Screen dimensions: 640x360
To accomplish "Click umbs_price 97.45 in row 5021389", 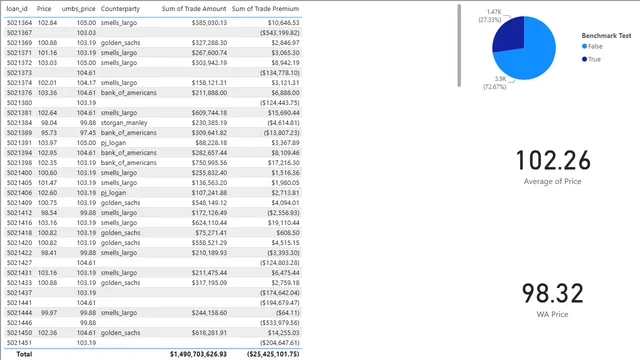I will tap(88, 133).
